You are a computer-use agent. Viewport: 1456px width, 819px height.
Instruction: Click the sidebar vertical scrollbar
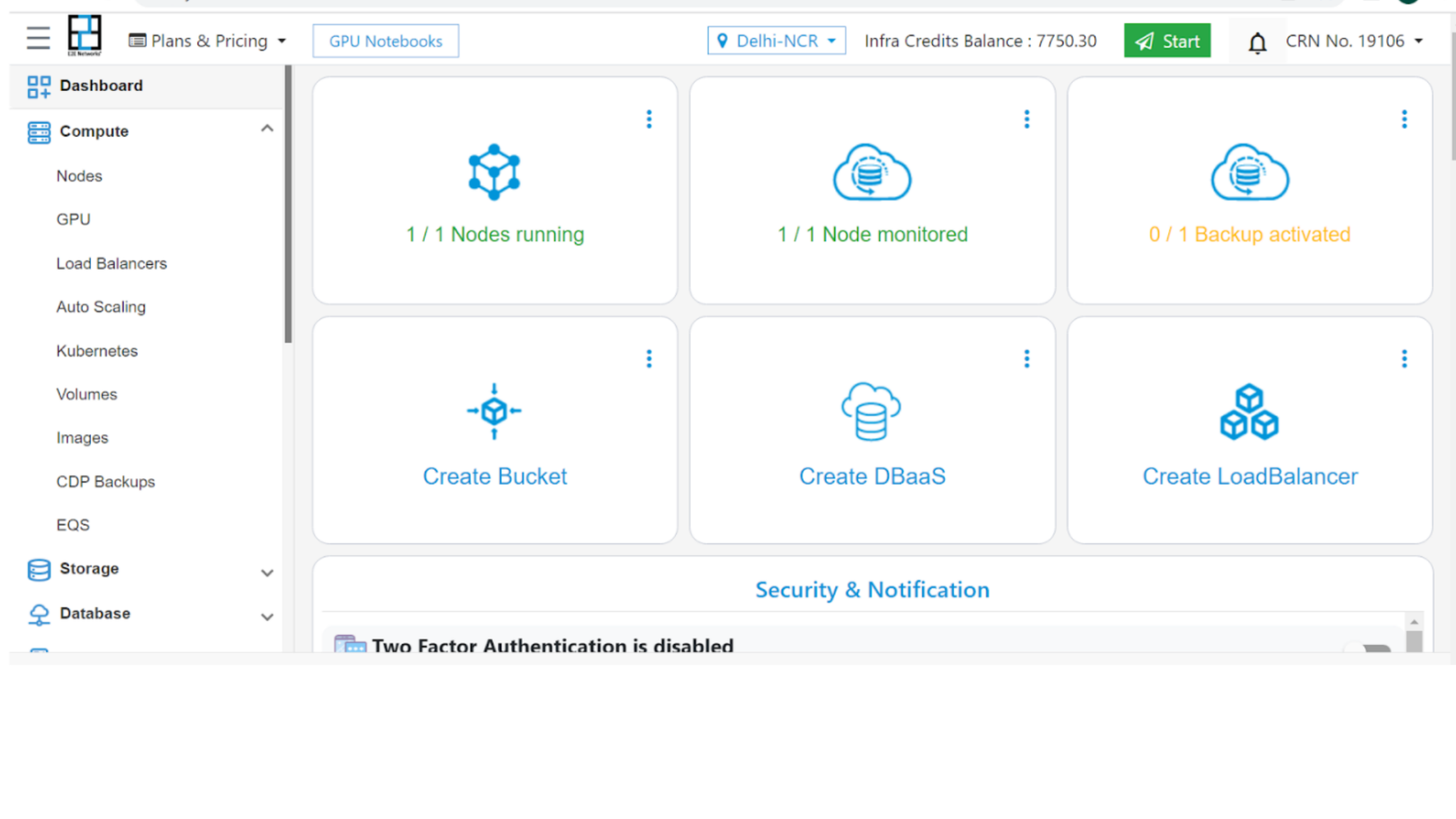pyautogui.click(x=288, y=204)
